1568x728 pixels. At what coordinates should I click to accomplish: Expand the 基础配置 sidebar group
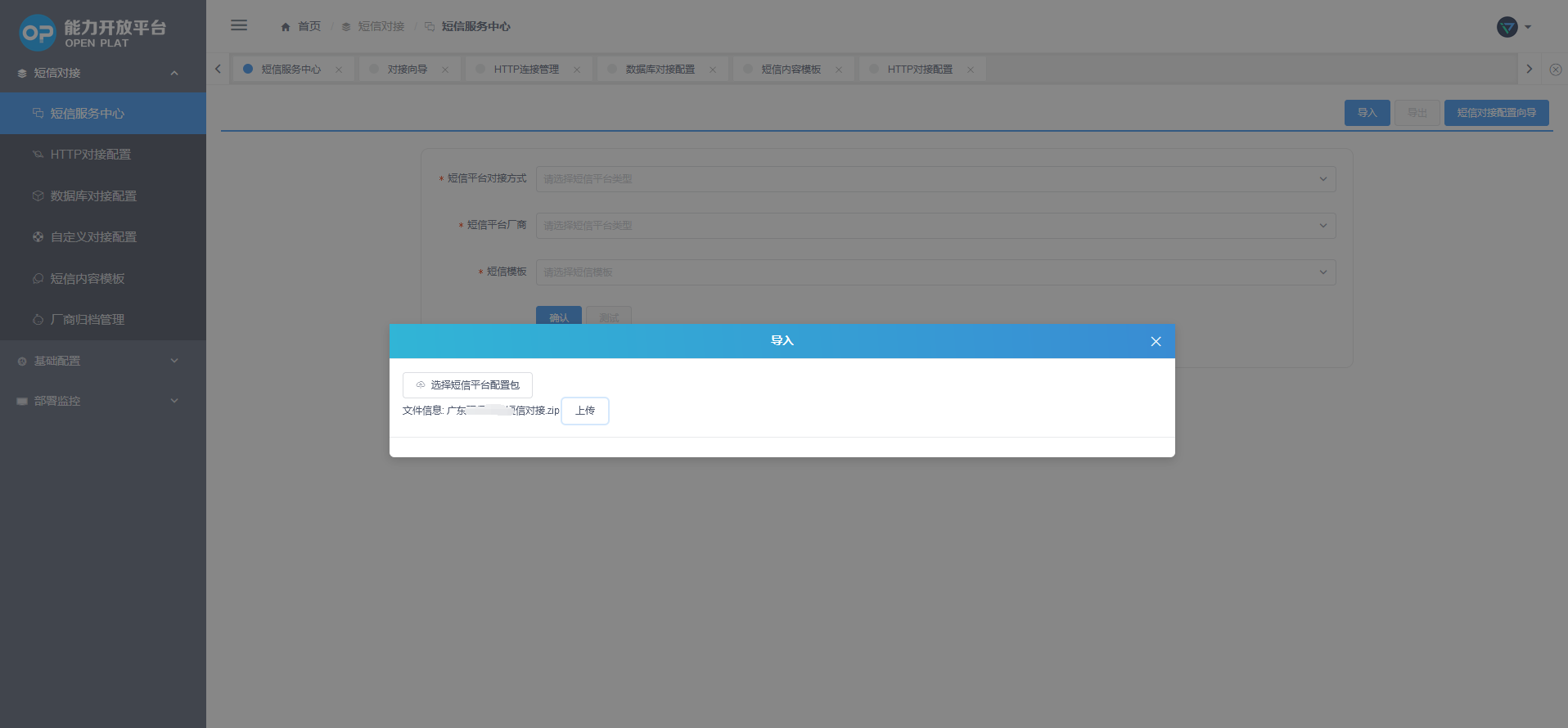tap(174, 361)
